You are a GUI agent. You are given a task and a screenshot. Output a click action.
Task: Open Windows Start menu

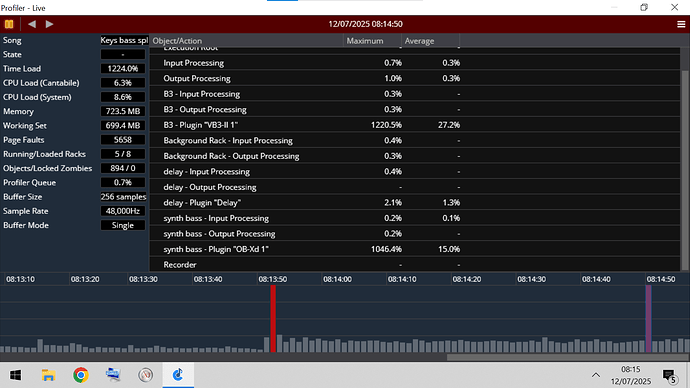tap(16, 375)
